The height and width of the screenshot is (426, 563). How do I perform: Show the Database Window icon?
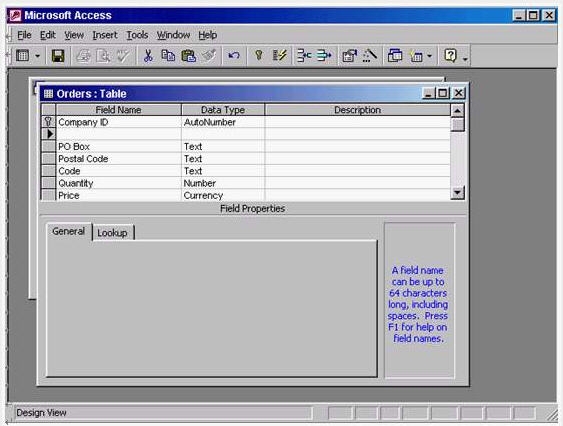(x=395, y=56)
